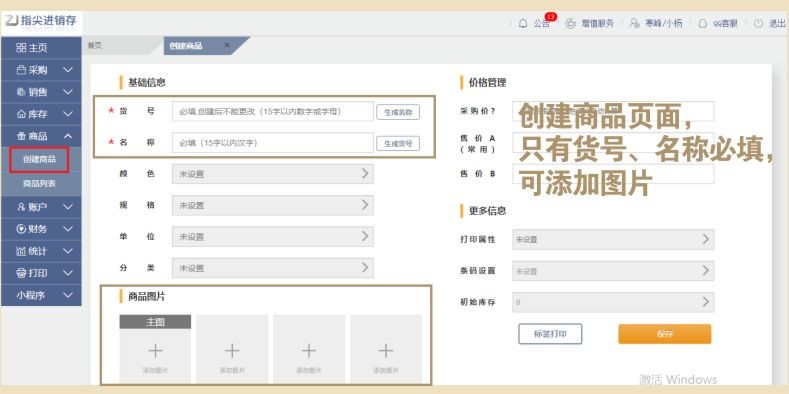This screenshot has height=394, width=789.
Task: Click the 主页 grid icon in sidebar
Action: coord(21,48)
